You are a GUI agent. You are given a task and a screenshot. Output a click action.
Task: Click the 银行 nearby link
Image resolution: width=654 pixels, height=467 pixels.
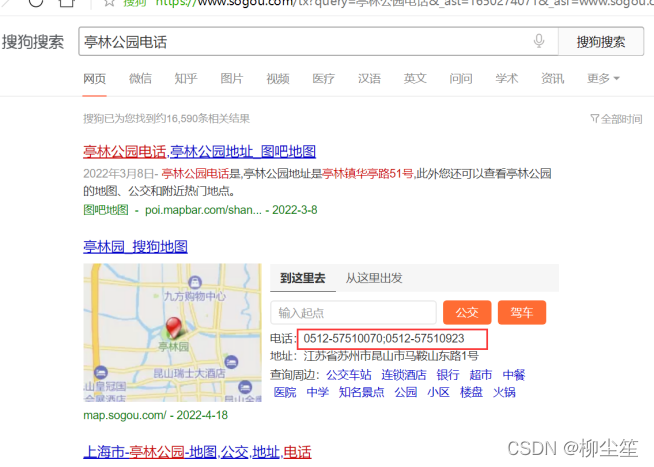(x=448, y=375)
